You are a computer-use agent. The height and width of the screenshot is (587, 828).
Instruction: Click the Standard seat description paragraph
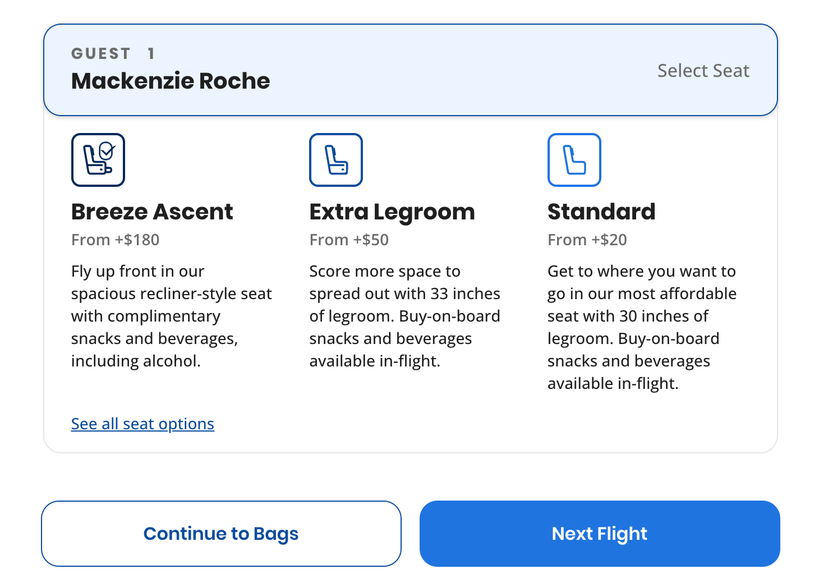[642, 327]
